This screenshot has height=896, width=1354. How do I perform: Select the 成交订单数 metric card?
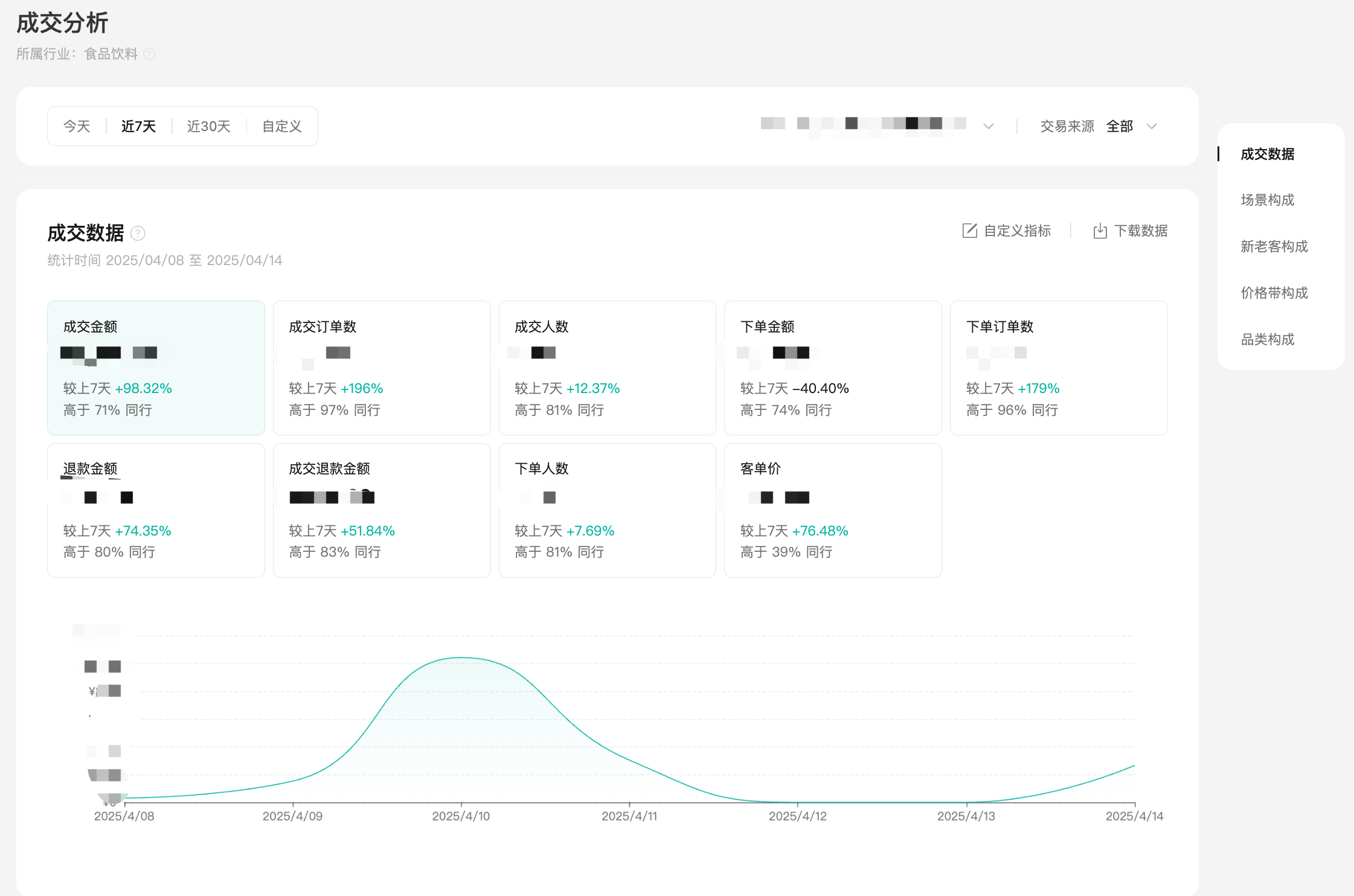382,368
